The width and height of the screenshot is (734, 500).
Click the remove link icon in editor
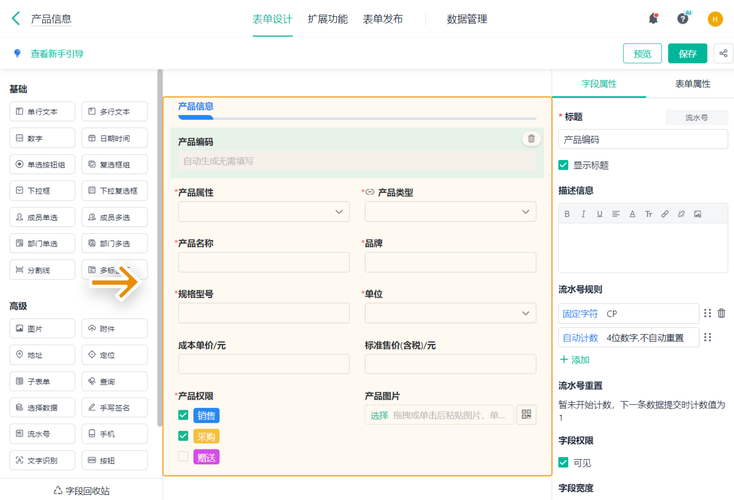[x=681, y=214]
